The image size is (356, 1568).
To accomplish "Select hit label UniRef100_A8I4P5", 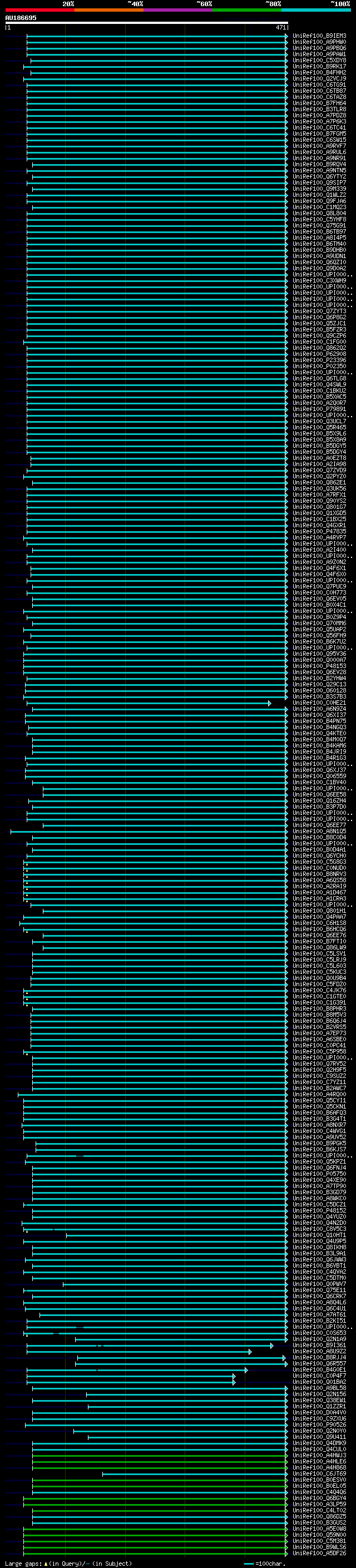I will (319, 238).
